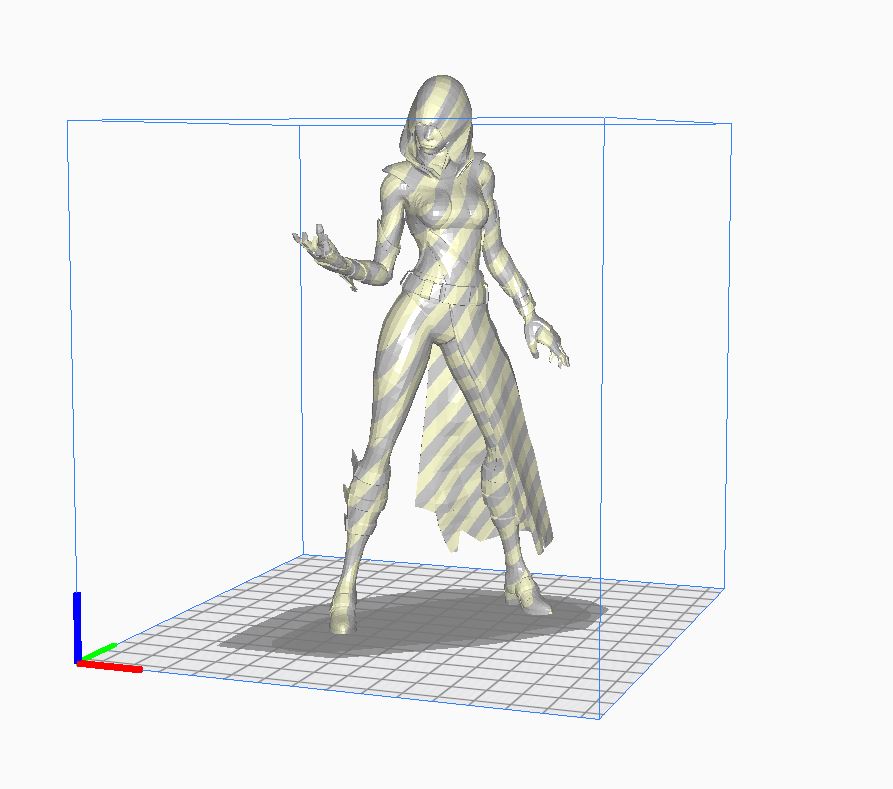Click the blue Z axis indicator
This screenshot has width=893, height=789.
(77, 627)
